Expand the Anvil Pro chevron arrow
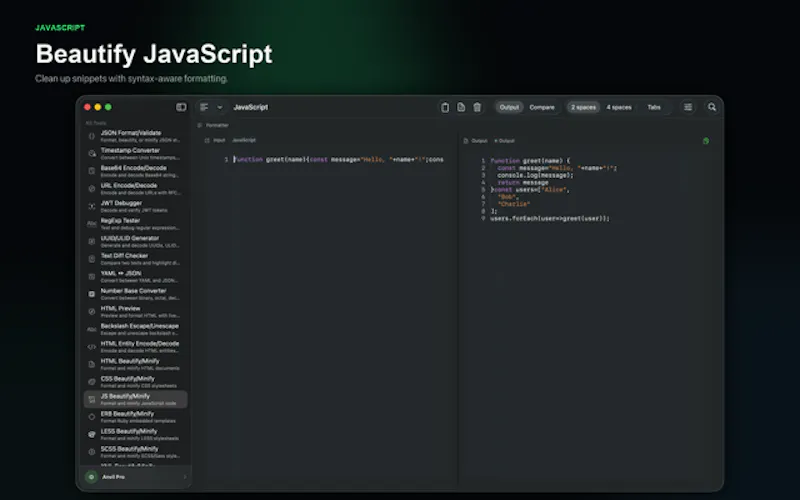 pyautogui.click(x=184, y=477)
